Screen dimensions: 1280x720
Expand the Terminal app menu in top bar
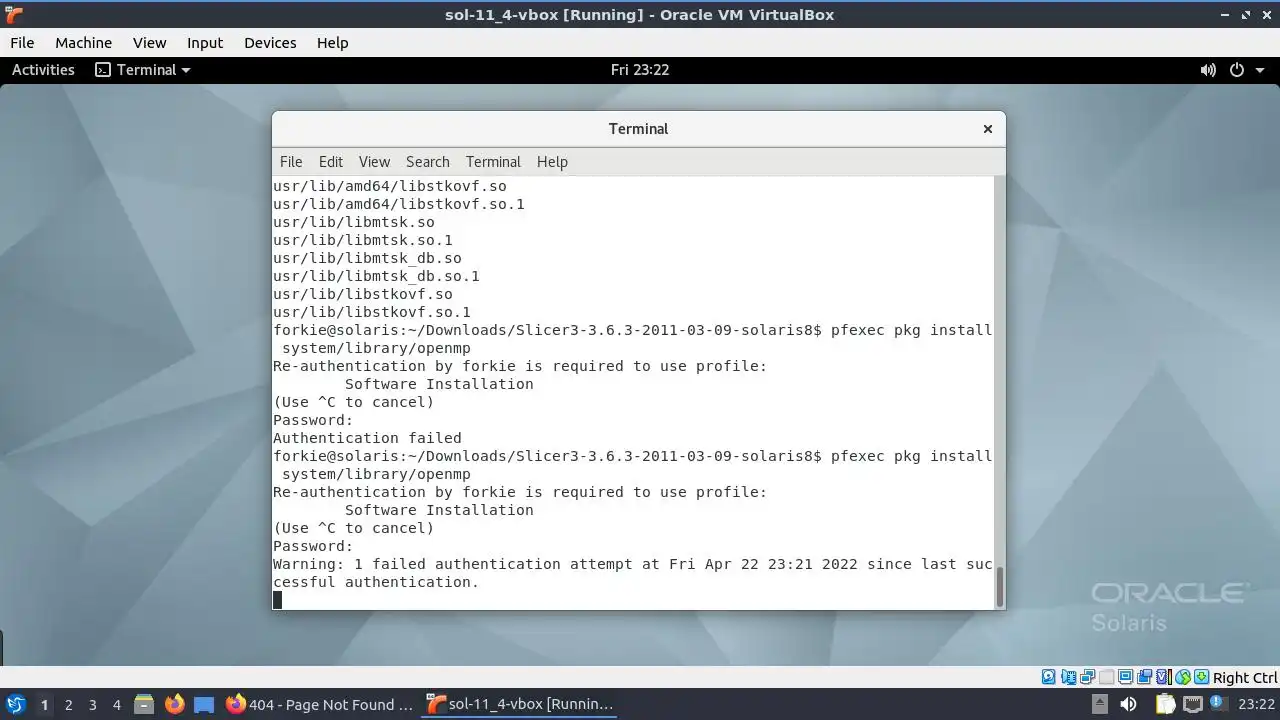point(142,70)
